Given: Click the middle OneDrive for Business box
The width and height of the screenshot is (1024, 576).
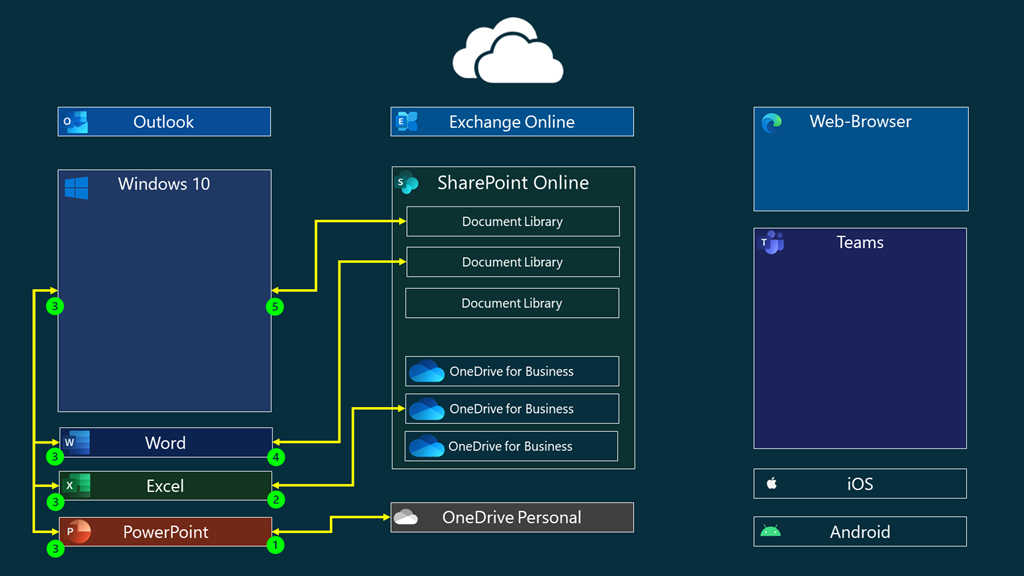Looking at the screenshot, I should pos(512,409).
